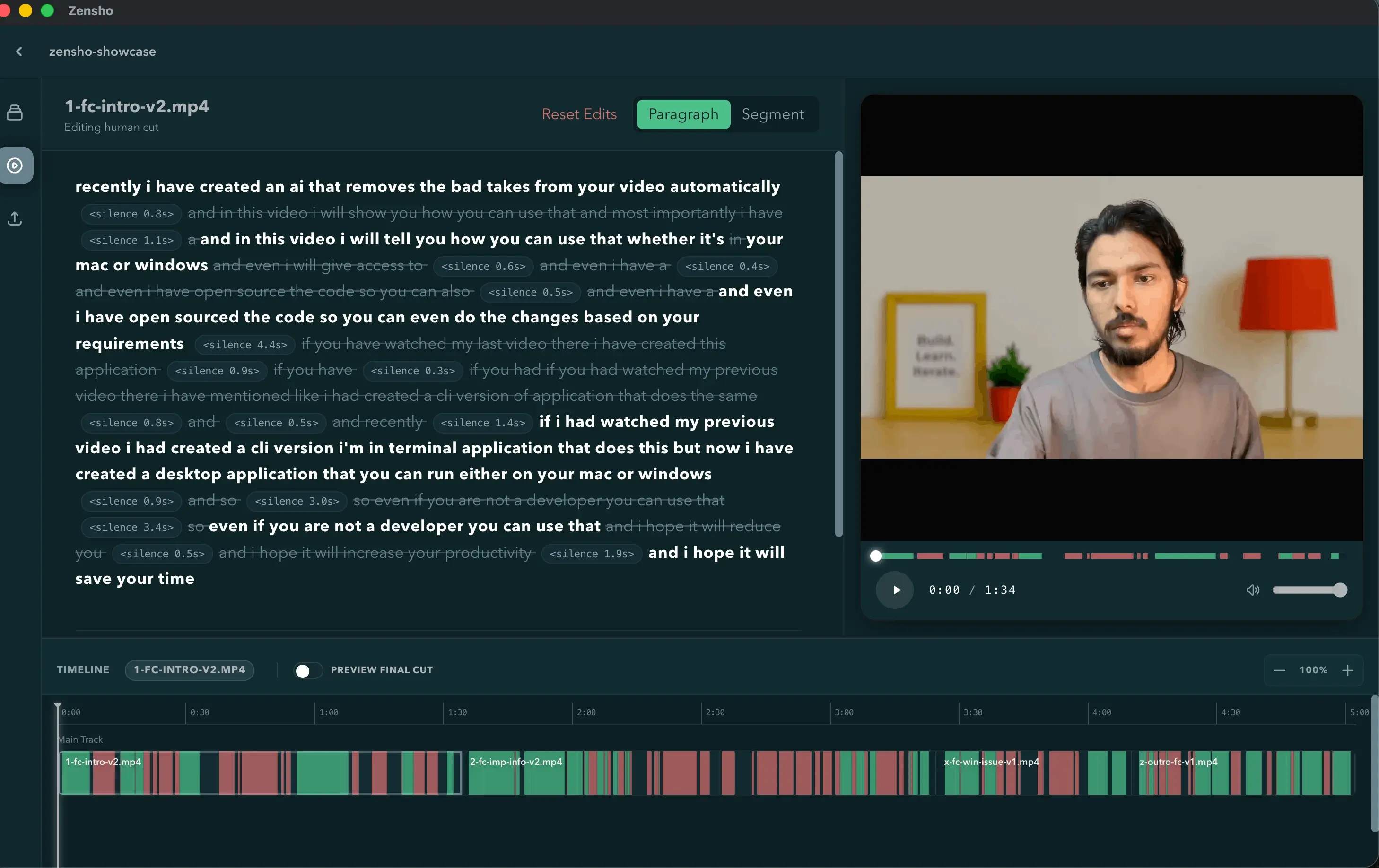Click the 4:30 mark on timeline ruler

1230,713
